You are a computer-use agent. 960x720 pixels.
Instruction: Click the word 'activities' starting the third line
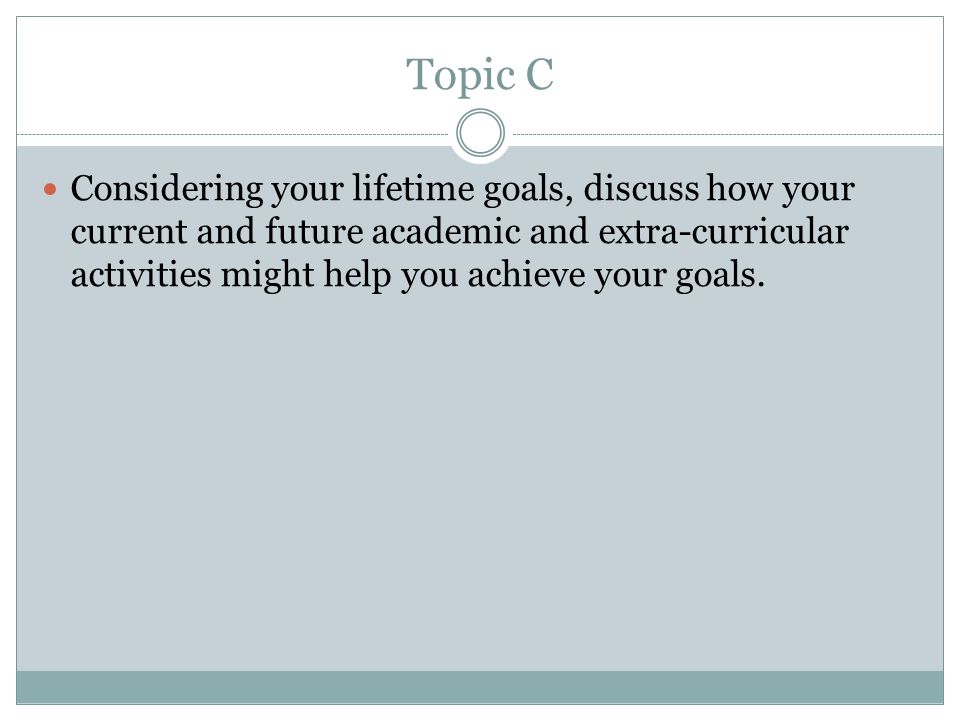pos(141,274)
